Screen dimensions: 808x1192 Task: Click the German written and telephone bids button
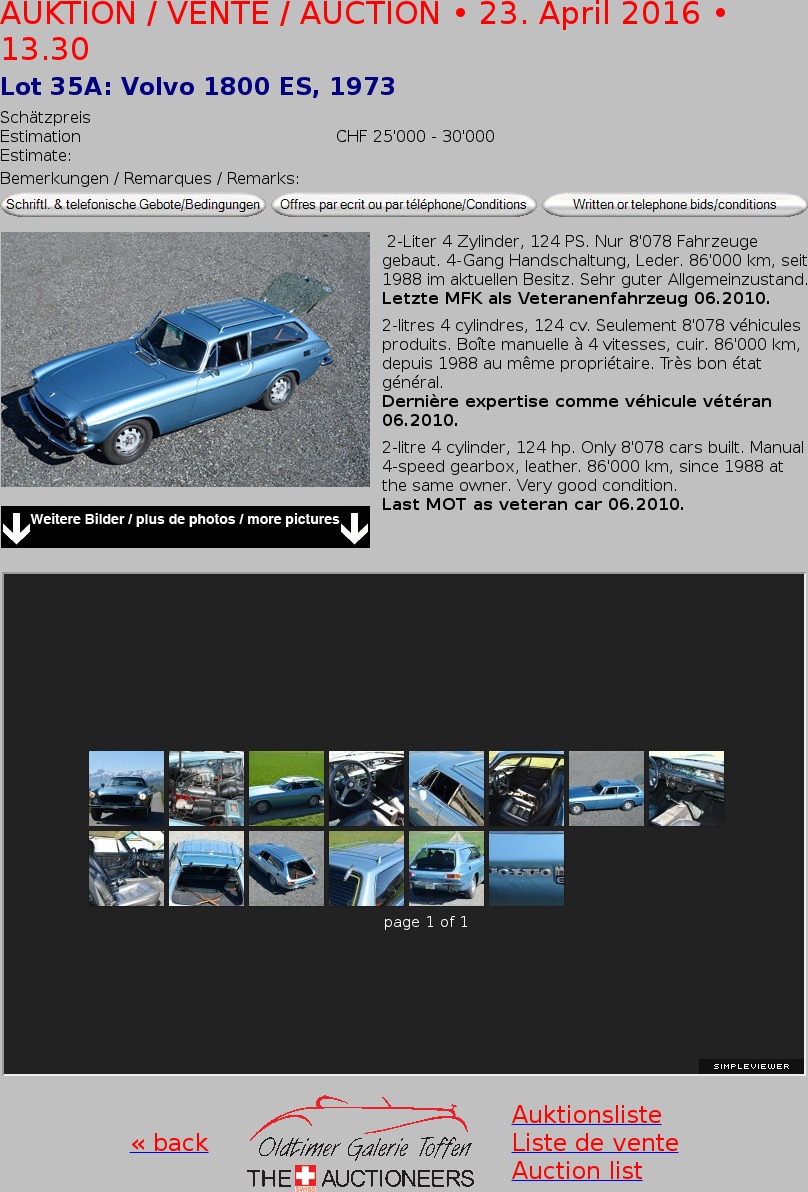133,204
